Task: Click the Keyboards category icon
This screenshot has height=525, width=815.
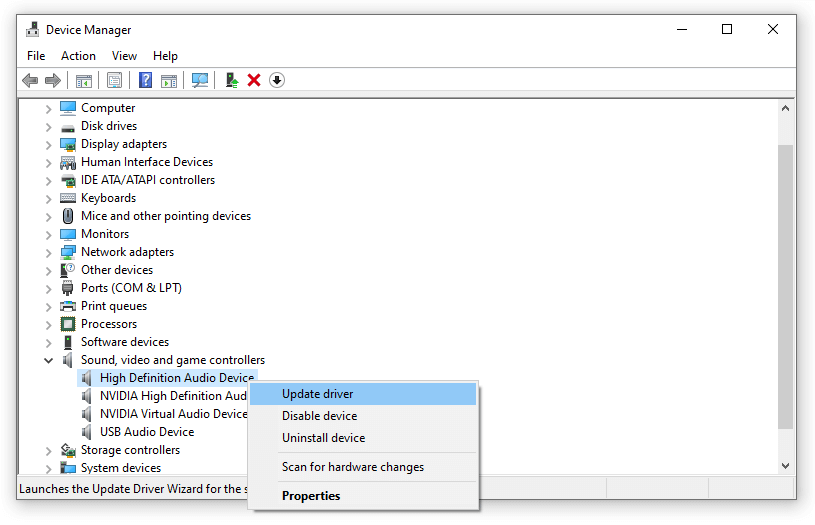Action: tap(68, 198)
